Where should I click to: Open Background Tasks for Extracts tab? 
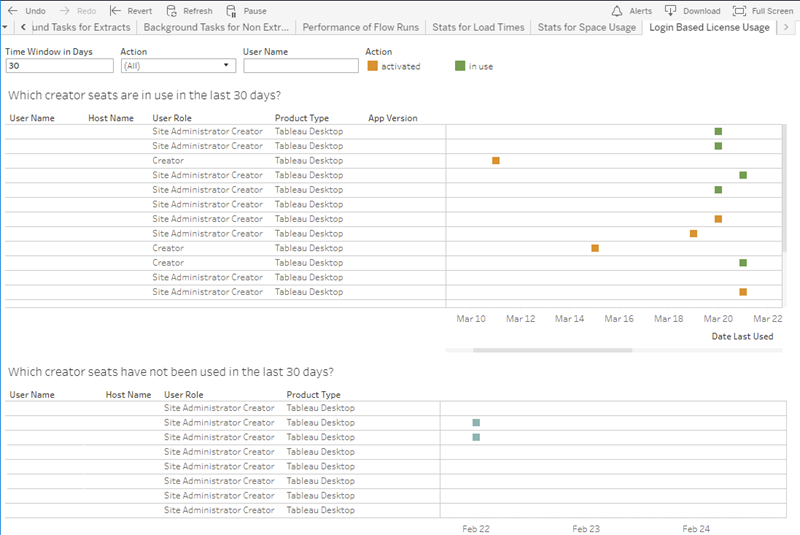(x=82, y=27)
